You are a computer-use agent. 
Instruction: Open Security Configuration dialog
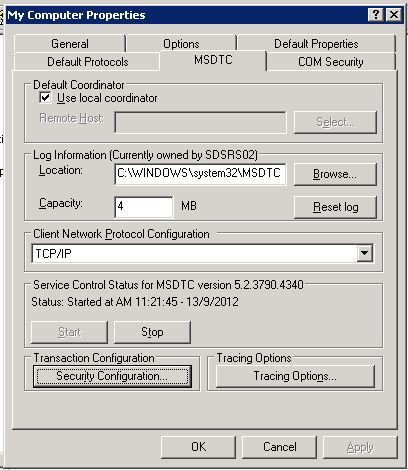[112, 376]
